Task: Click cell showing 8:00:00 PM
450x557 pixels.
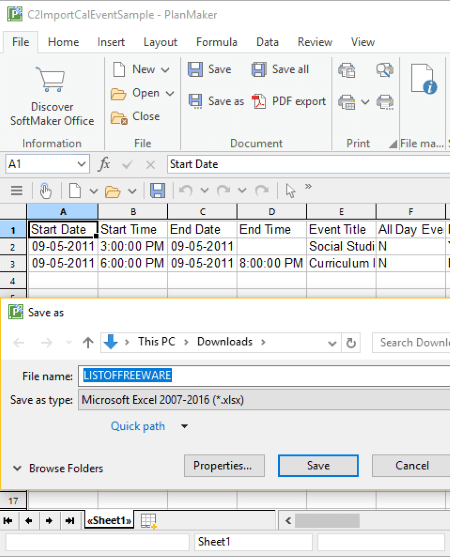Action: pos(271,263)
